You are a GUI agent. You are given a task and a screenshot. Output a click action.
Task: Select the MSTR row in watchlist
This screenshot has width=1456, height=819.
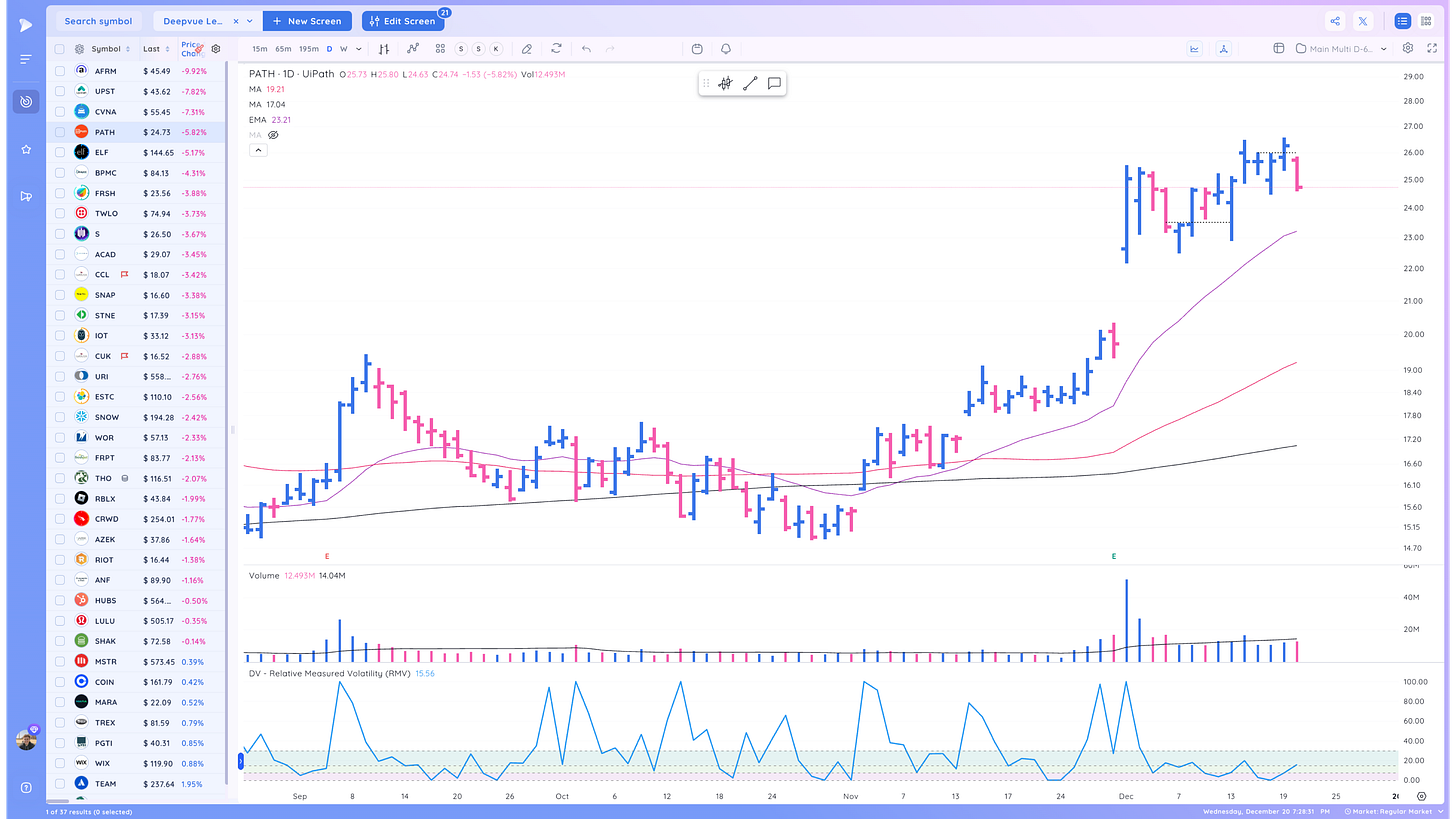[x=137, y=661]
